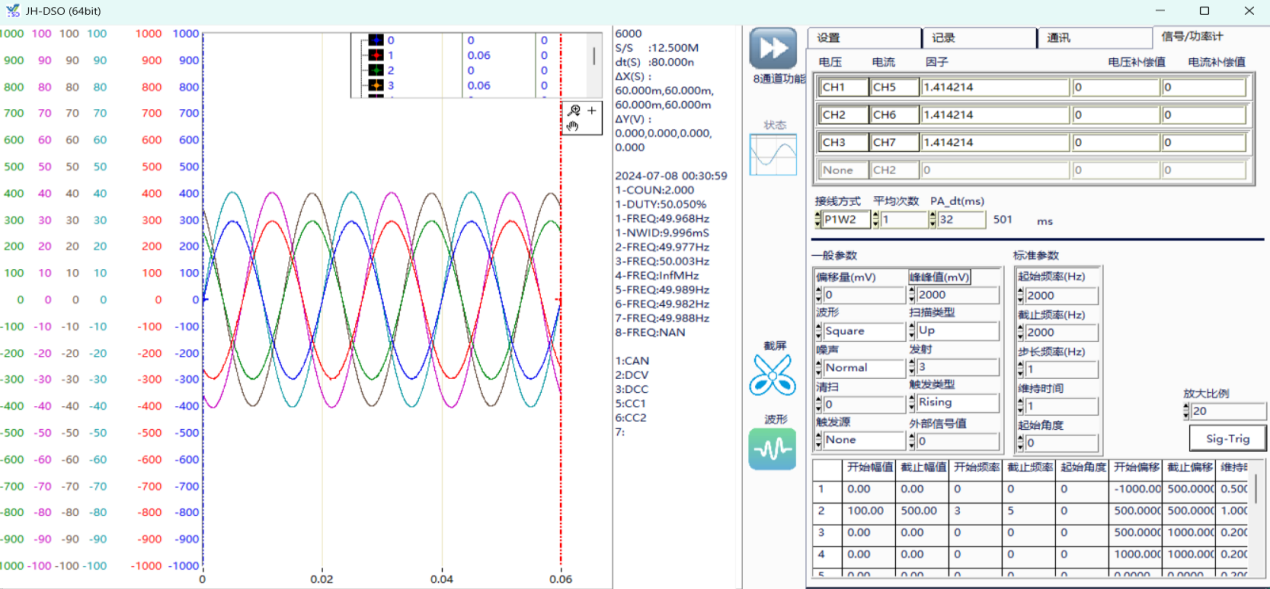The image size is (1270, 589).
Task: Click the 放大比例 stepper arrows
Action: [x=1187, y=412]
